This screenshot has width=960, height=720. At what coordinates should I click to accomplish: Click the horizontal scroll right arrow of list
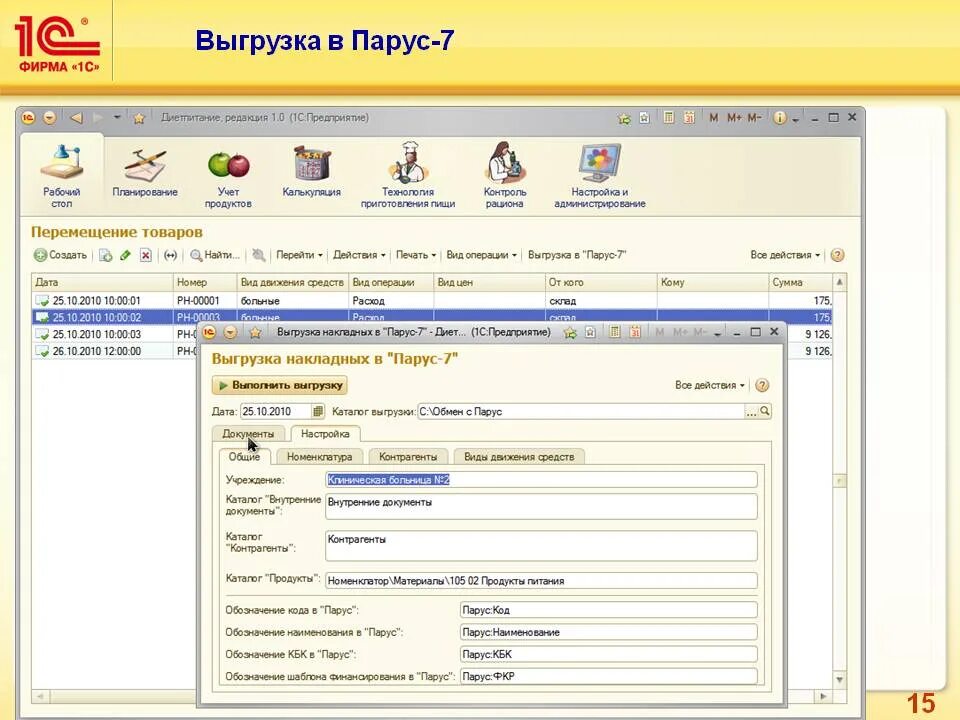(x=823, y=696)
